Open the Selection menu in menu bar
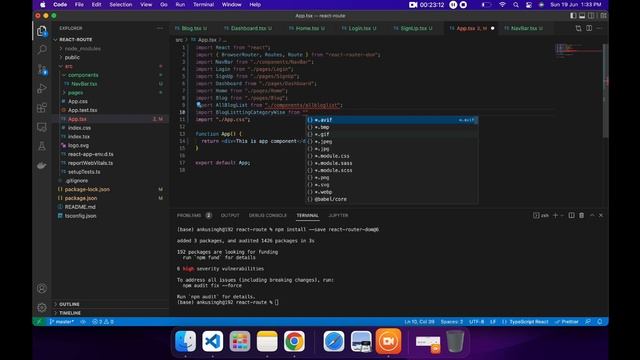This screenshot has width=640, height=360. (120, 4)
